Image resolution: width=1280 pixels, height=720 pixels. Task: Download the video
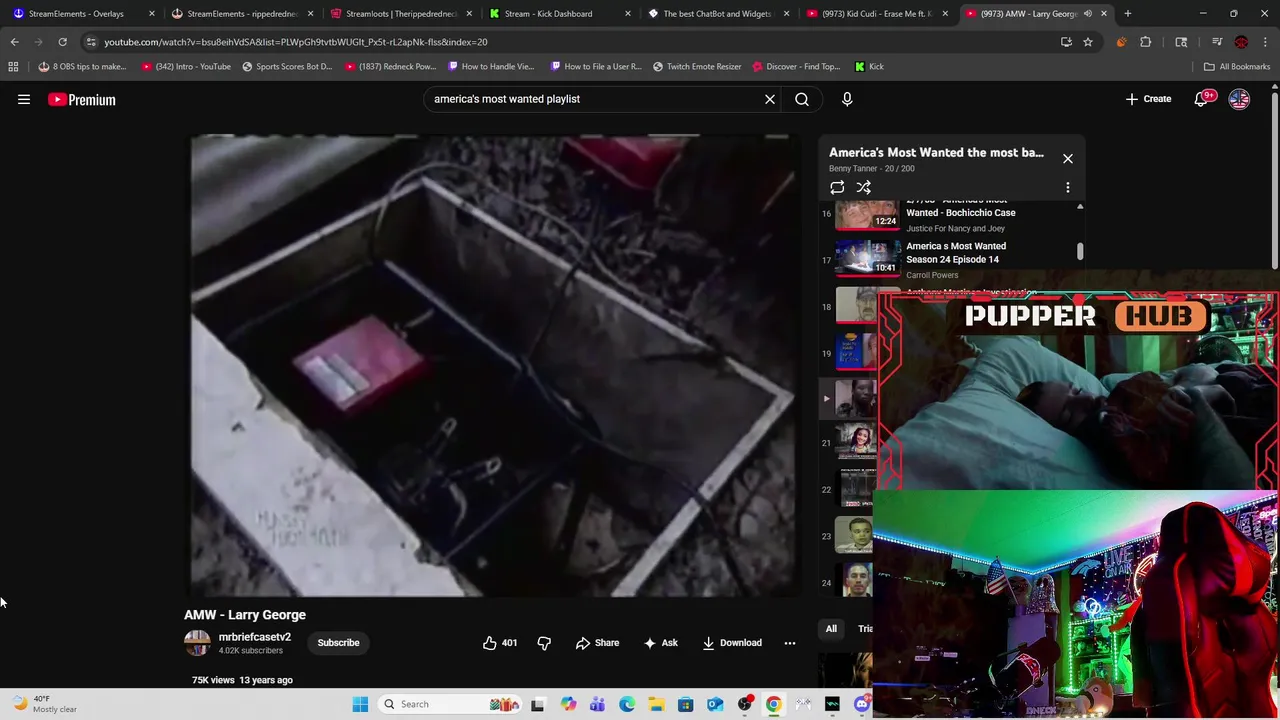tap(732, 643)
